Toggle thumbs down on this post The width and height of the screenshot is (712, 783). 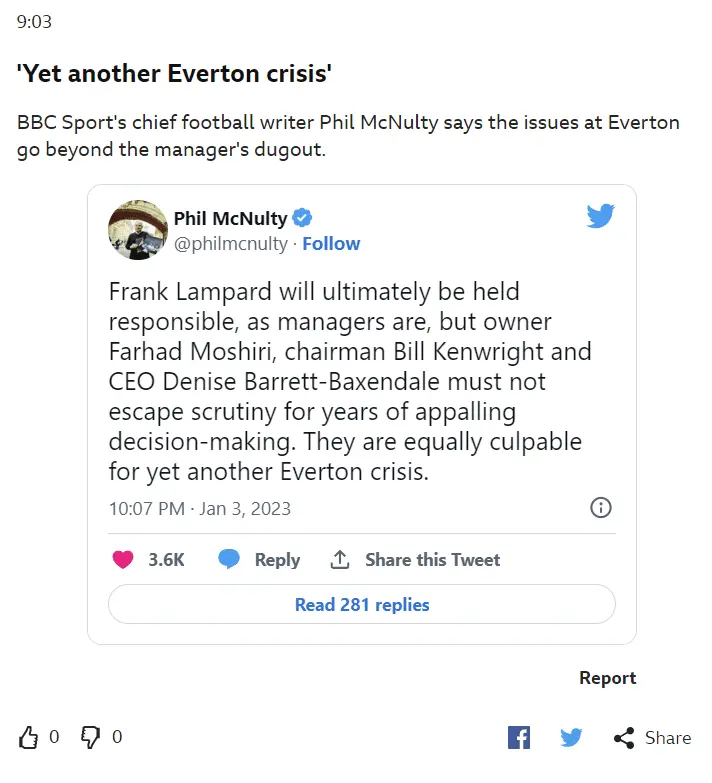click(x=91, y=738)
